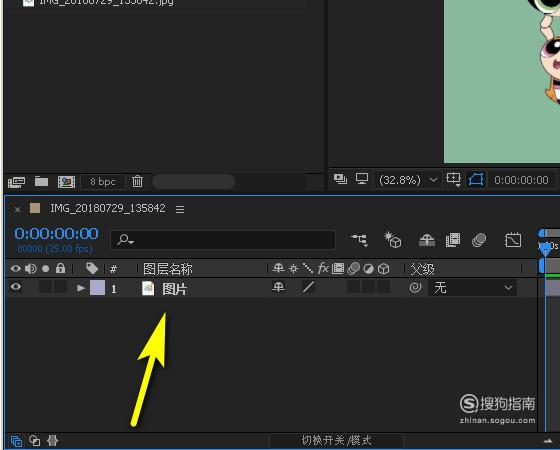Image resolution: width=560 pixels, height=450 pixels.
Task: Toggle 3D layer box on 图片 layer
Action: (384, 286)
